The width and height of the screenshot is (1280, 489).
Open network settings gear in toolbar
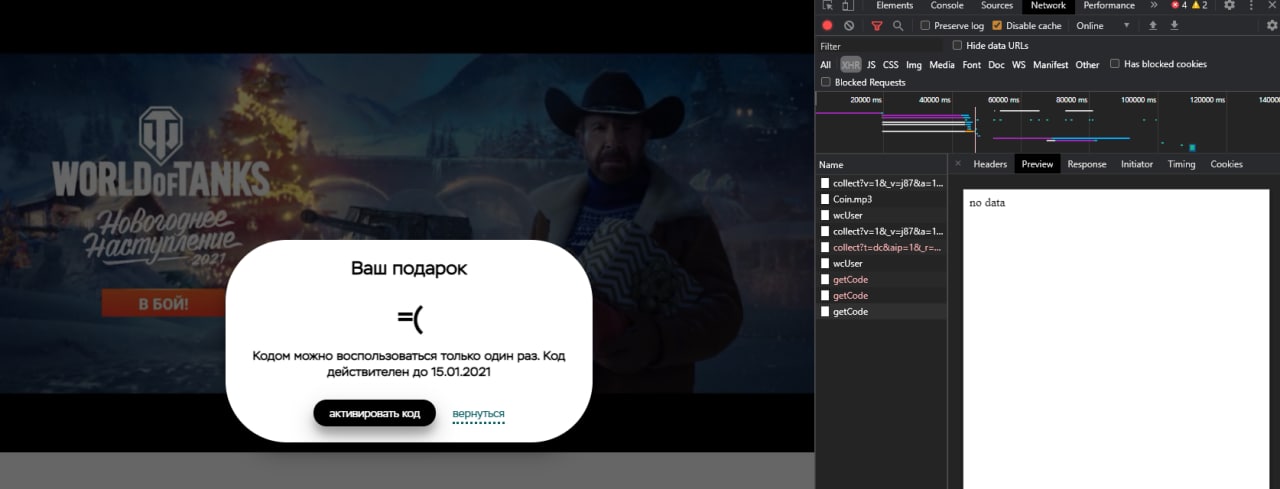1271,26
